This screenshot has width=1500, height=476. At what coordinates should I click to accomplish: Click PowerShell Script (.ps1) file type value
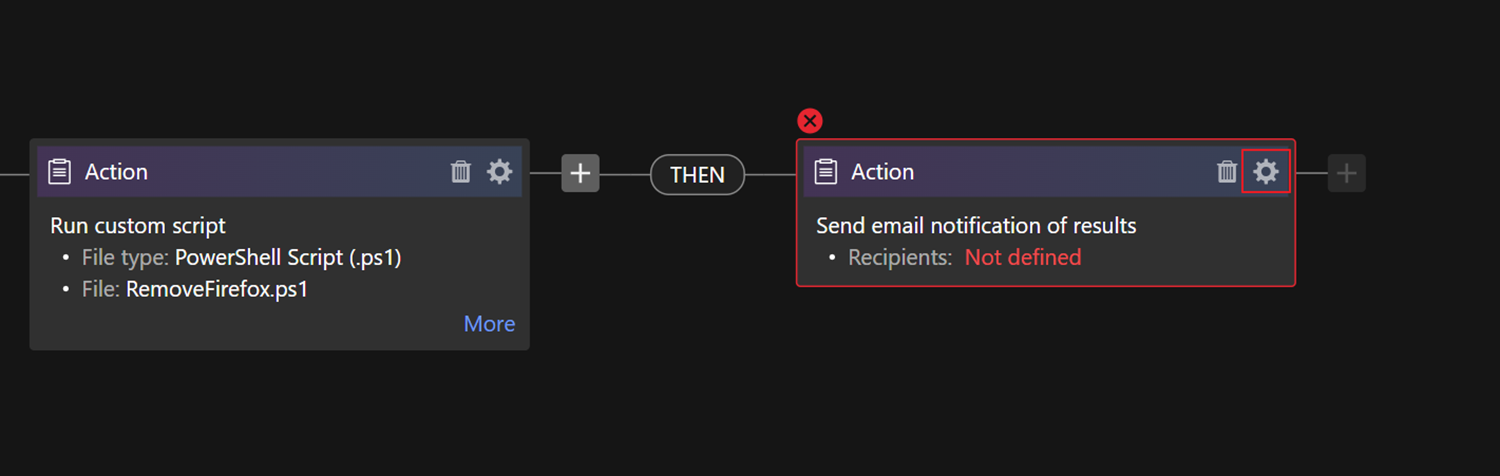288,258
